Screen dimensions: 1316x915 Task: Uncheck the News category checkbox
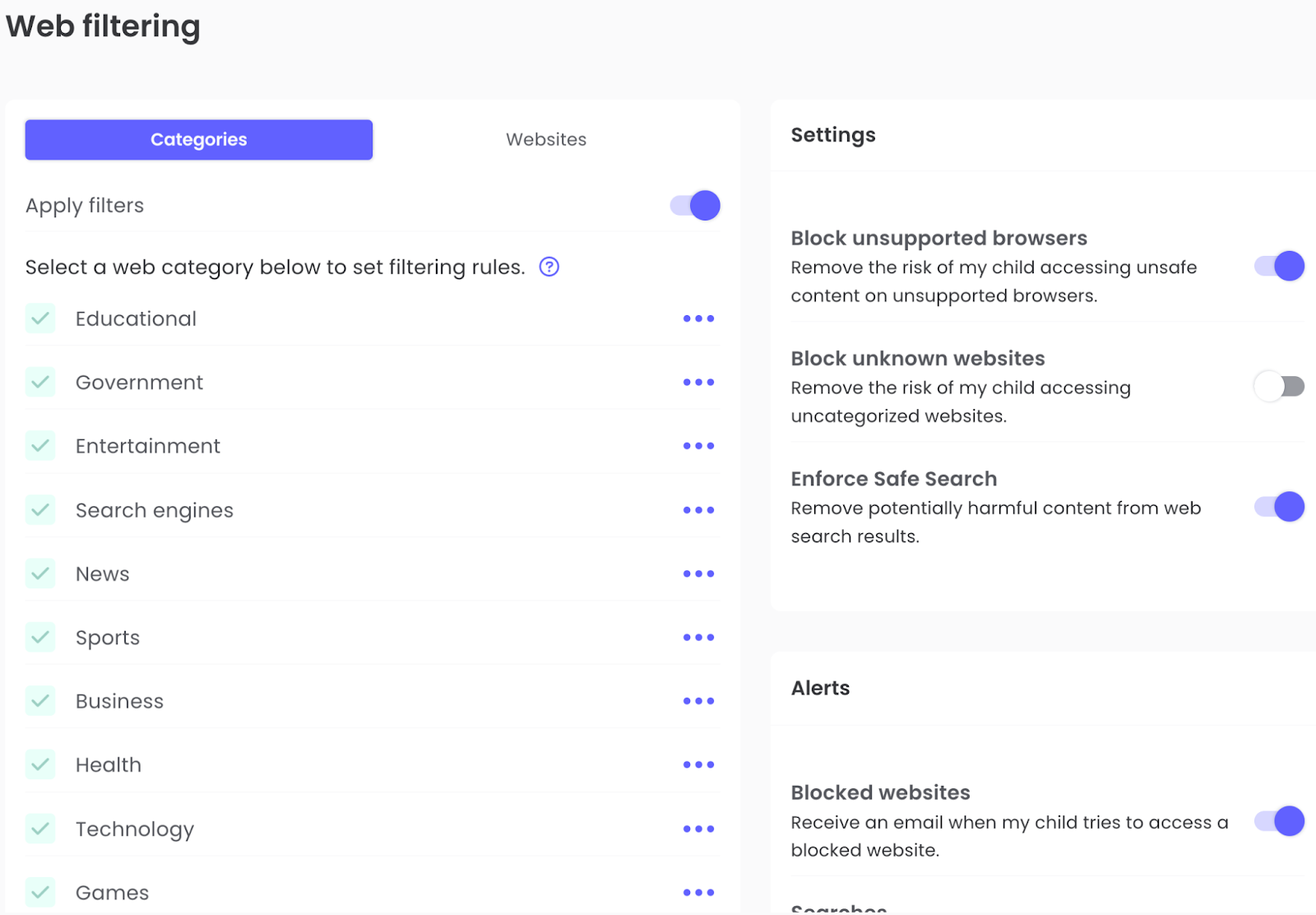[x=40, y=574]
